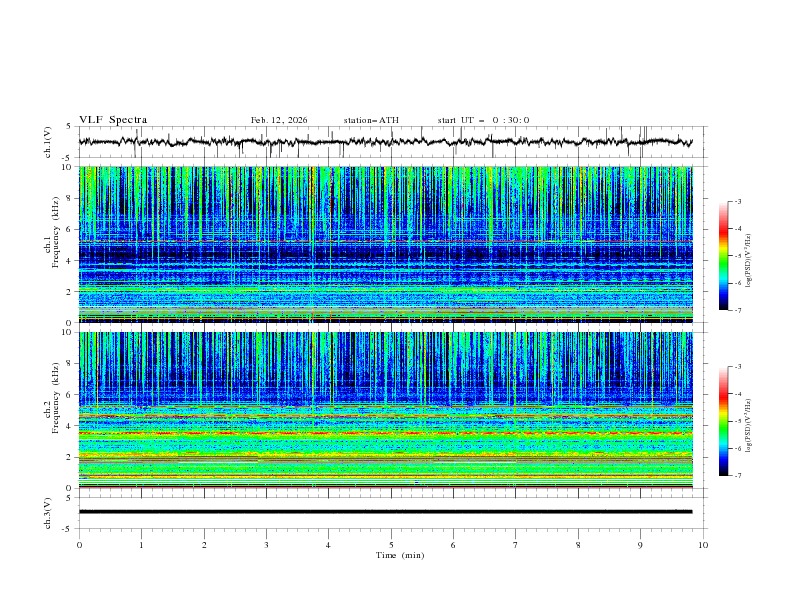Select the Feb. 12, 2026 date label
792x612 pixels.
click(x=279, y=120)
